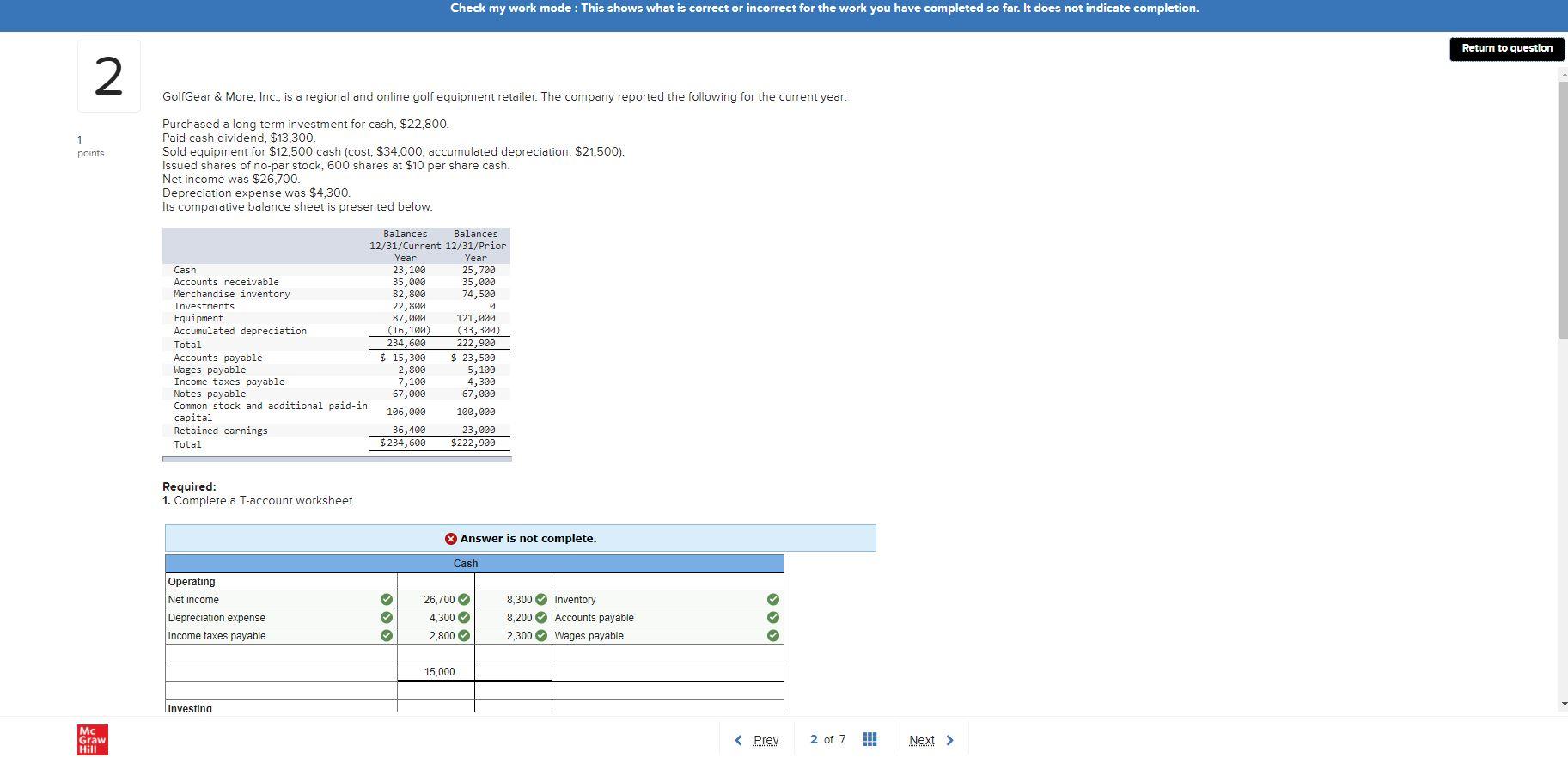Click the Required heading
1568x758 pixels.
tap(189, 487)
